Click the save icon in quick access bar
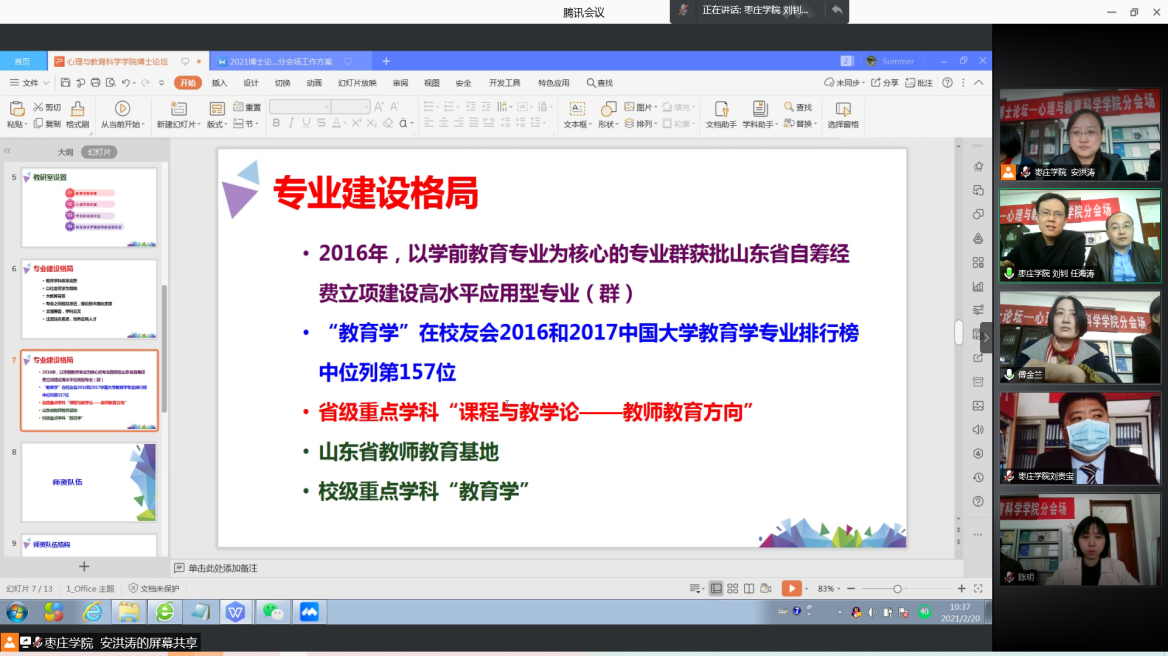This screenshot has width=1168, height=656. pos(66,83)
